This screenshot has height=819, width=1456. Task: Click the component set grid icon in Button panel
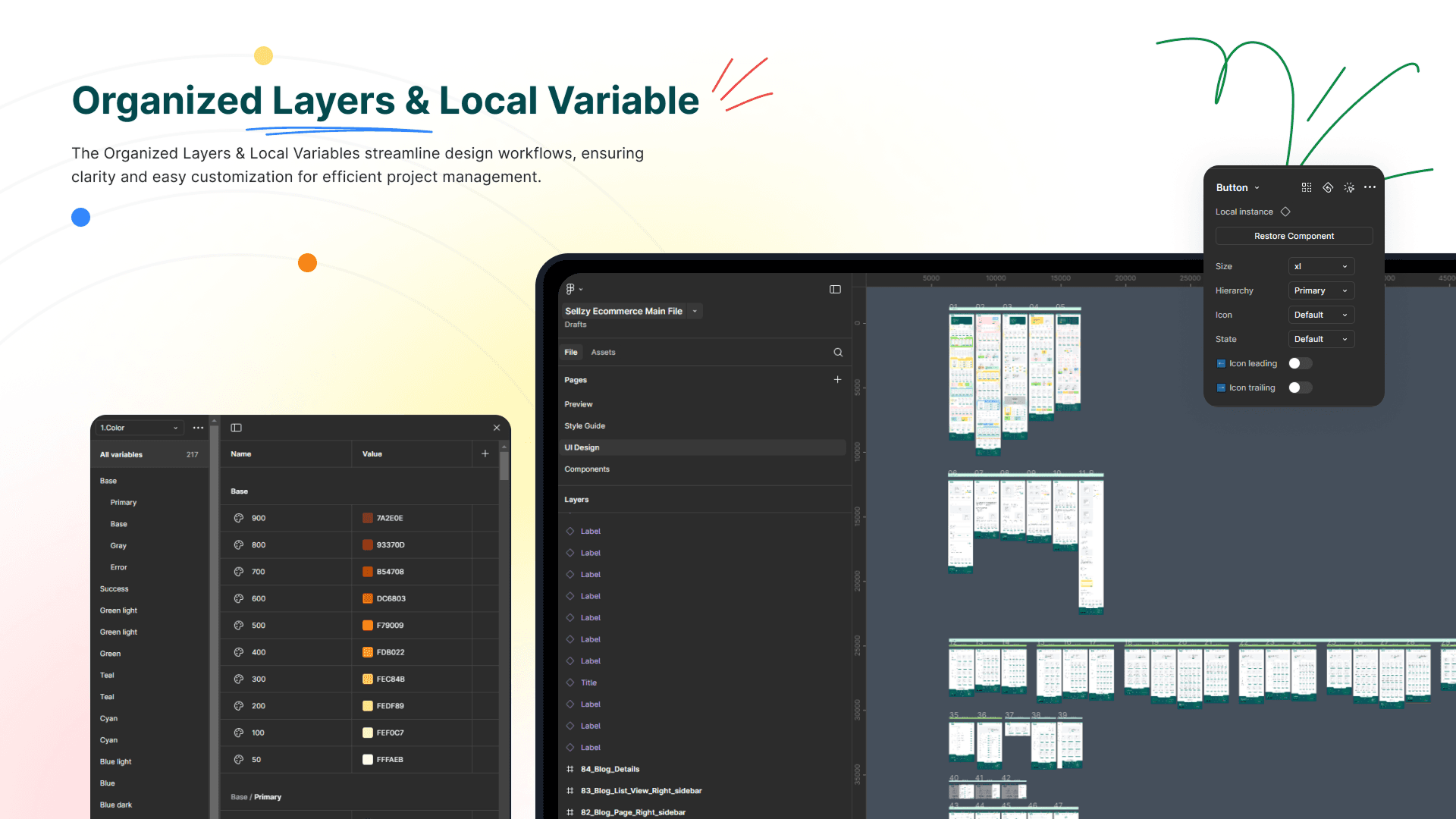pyautogui.click(x=1306, y=187)
